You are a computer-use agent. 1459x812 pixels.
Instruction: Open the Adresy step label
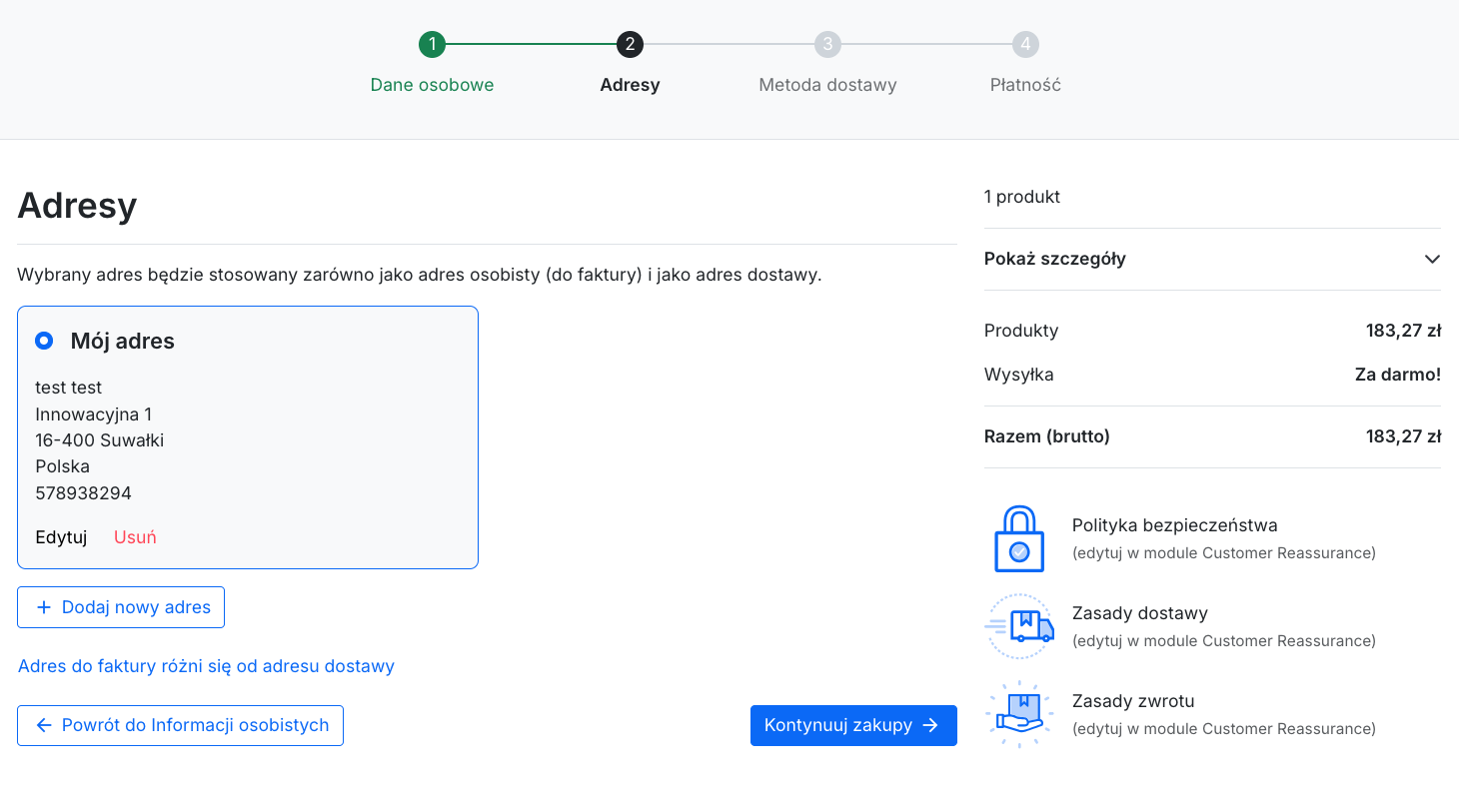click(630, 85)
